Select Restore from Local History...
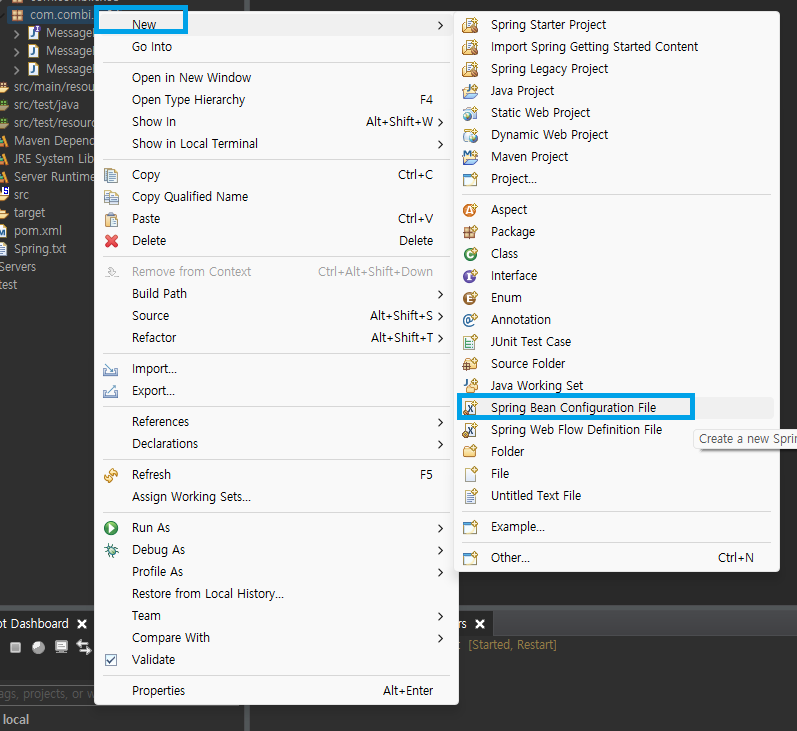 pos(277,594)
